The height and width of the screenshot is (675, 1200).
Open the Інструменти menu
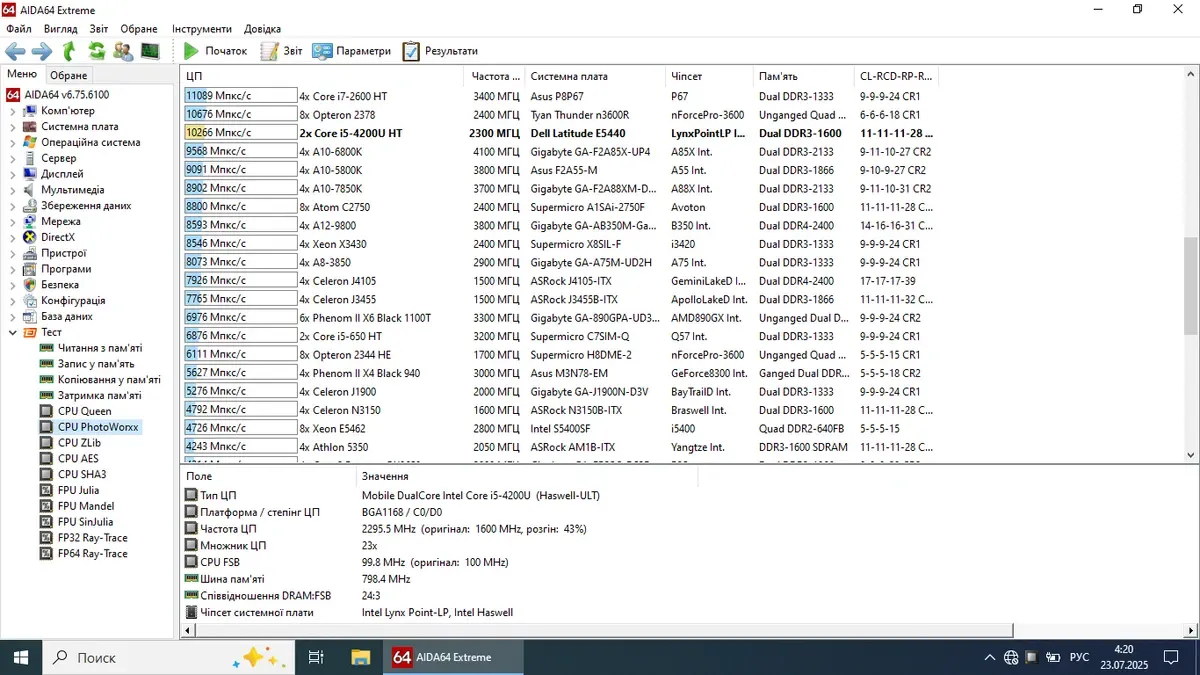(201, 29)
